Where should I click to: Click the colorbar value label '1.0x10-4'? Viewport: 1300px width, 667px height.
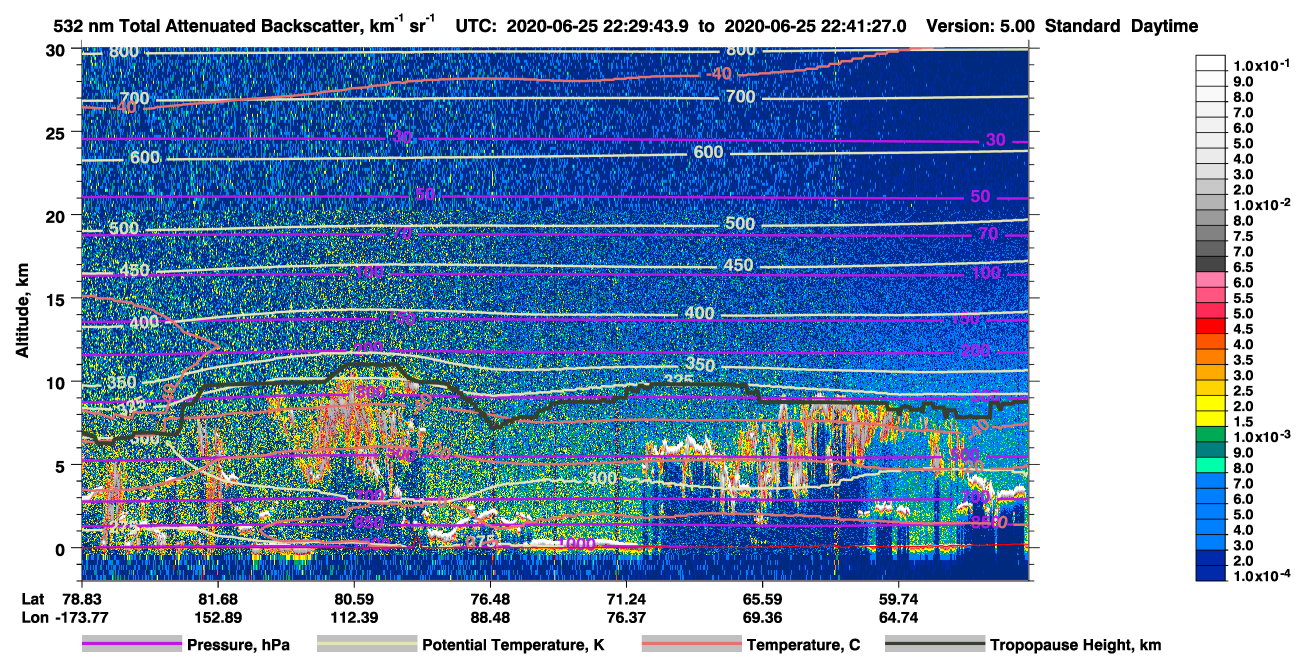[1260, 576]
